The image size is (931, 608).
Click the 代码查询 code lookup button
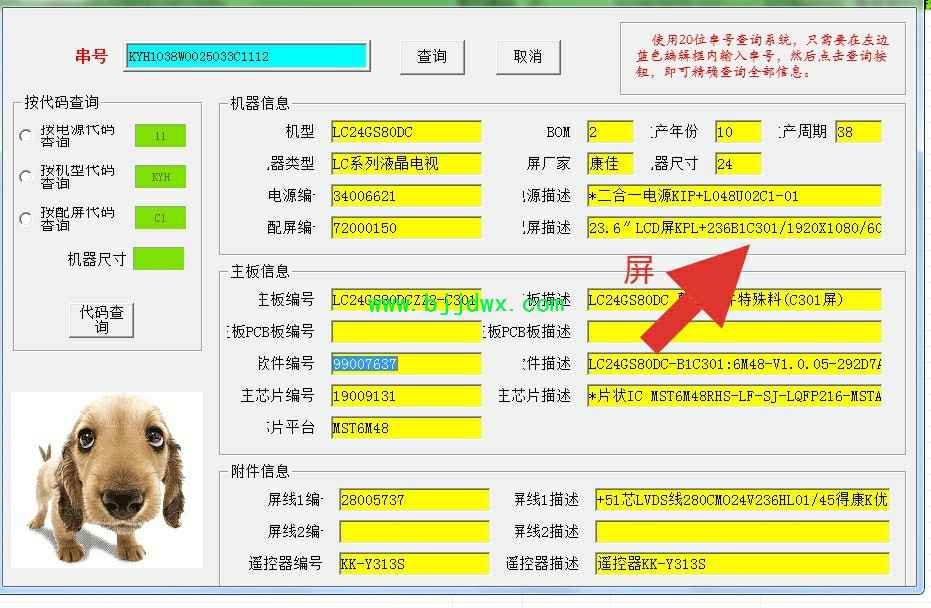click(101, 320)
